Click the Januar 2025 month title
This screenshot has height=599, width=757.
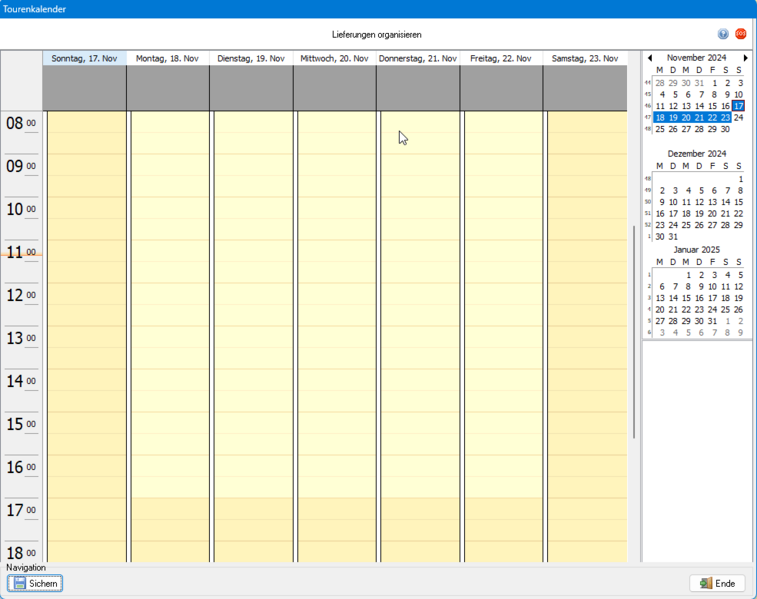coord(696,250)
